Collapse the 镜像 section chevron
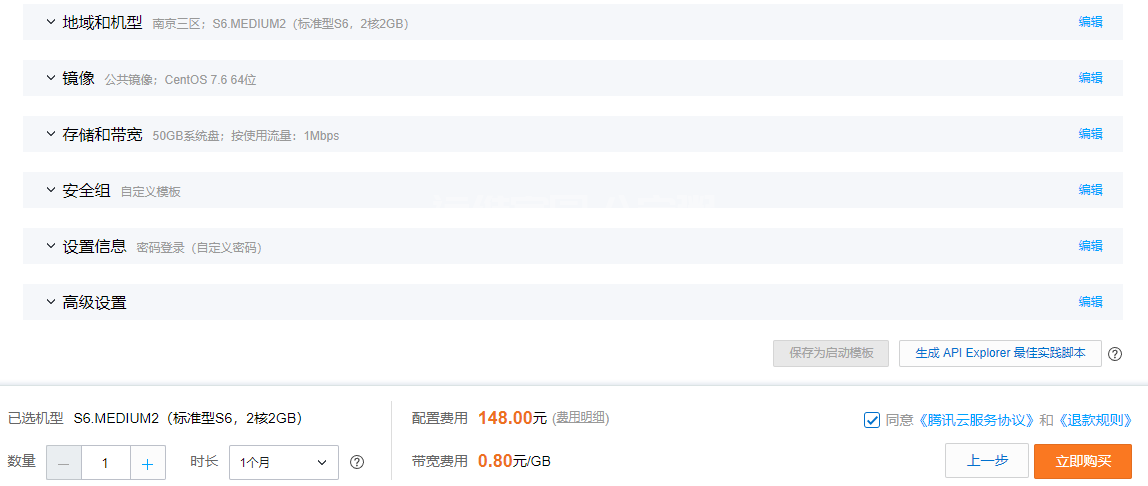 (x=51, y=78)
